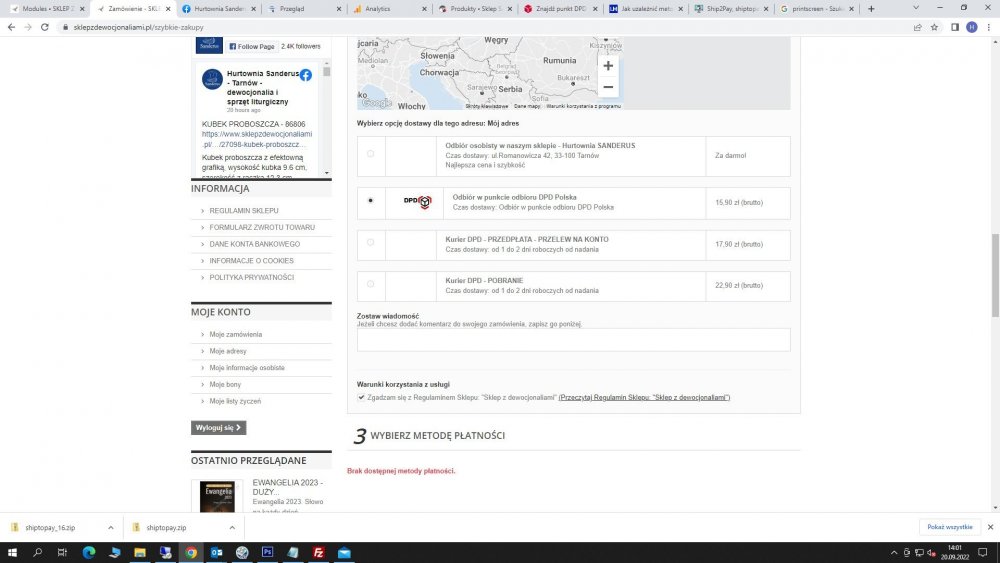This screenshot has height=563, width=1000.
Task: Switch to the Modules - SKLEP tab
Action: 47,9
